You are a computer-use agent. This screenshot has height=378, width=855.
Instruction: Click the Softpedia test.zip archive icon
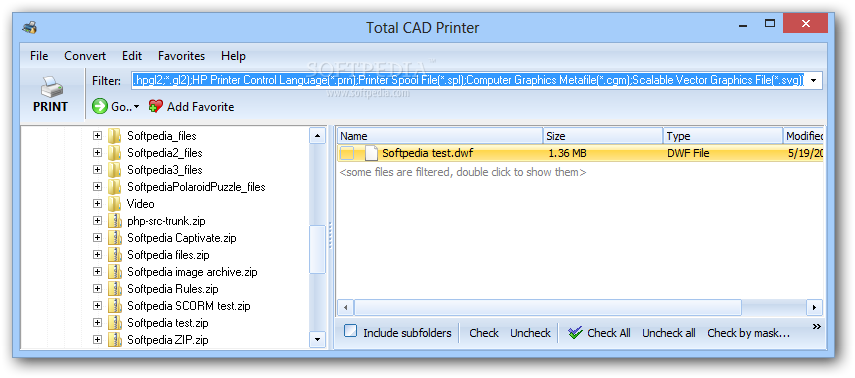[x=114, y=323]
